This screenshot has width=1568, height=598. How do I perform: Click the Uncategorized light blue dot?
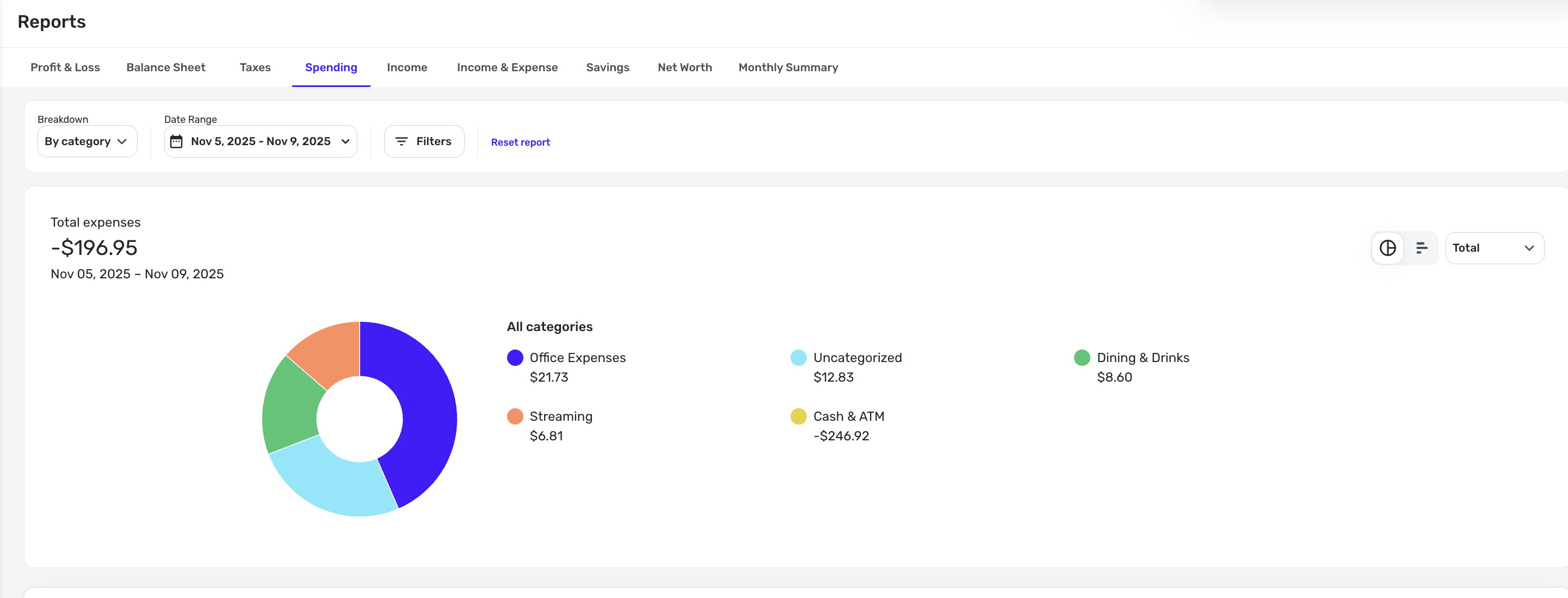(x=798, y=358)
